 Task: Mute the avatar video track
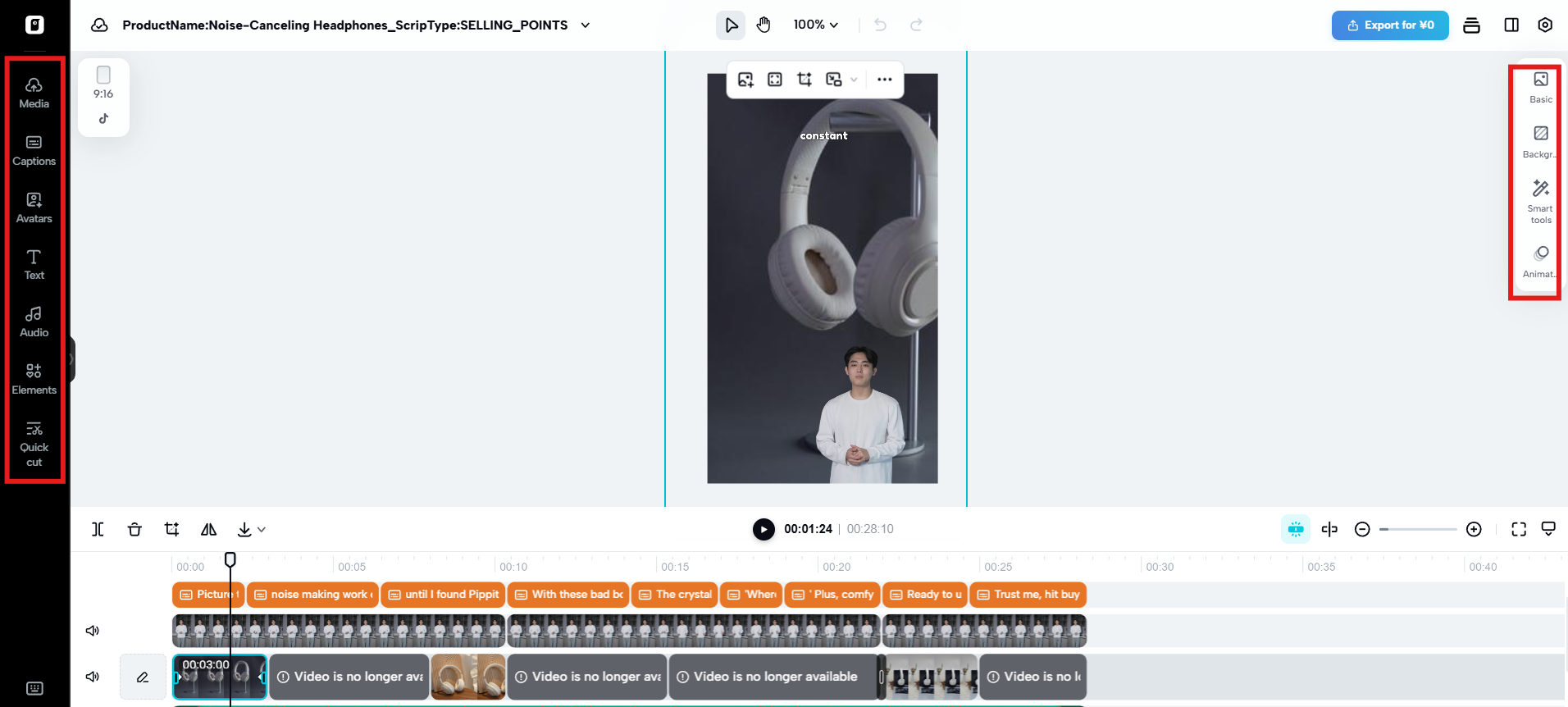pos(93,631)
